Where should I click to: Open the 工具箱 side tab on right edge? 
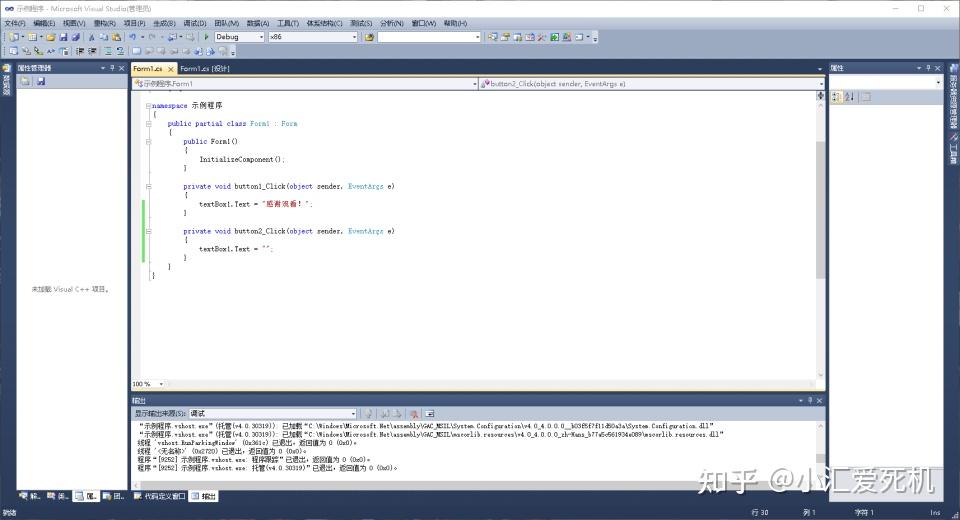953,149
